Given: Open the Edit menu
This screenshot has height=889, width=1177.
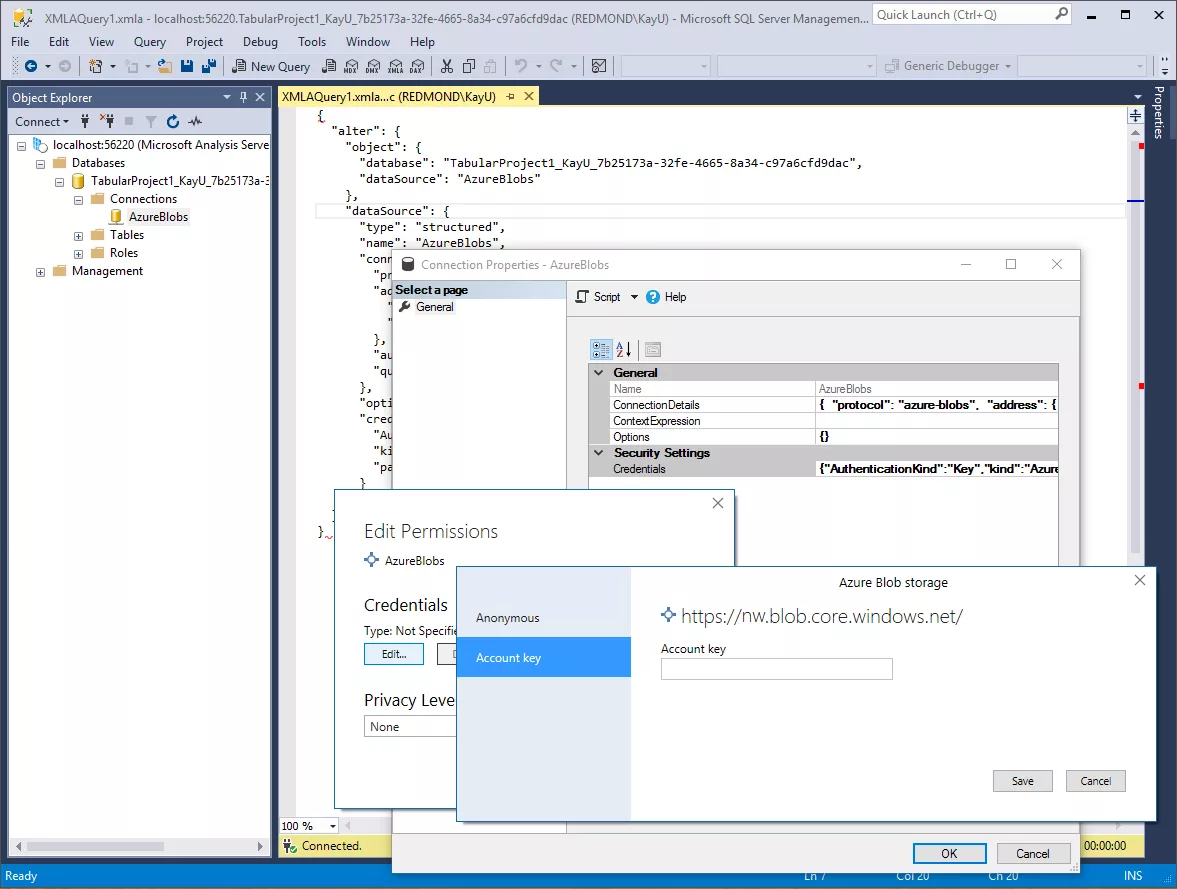Looking at the screenshot, I should pyautogui.click(x=59, y=42).
